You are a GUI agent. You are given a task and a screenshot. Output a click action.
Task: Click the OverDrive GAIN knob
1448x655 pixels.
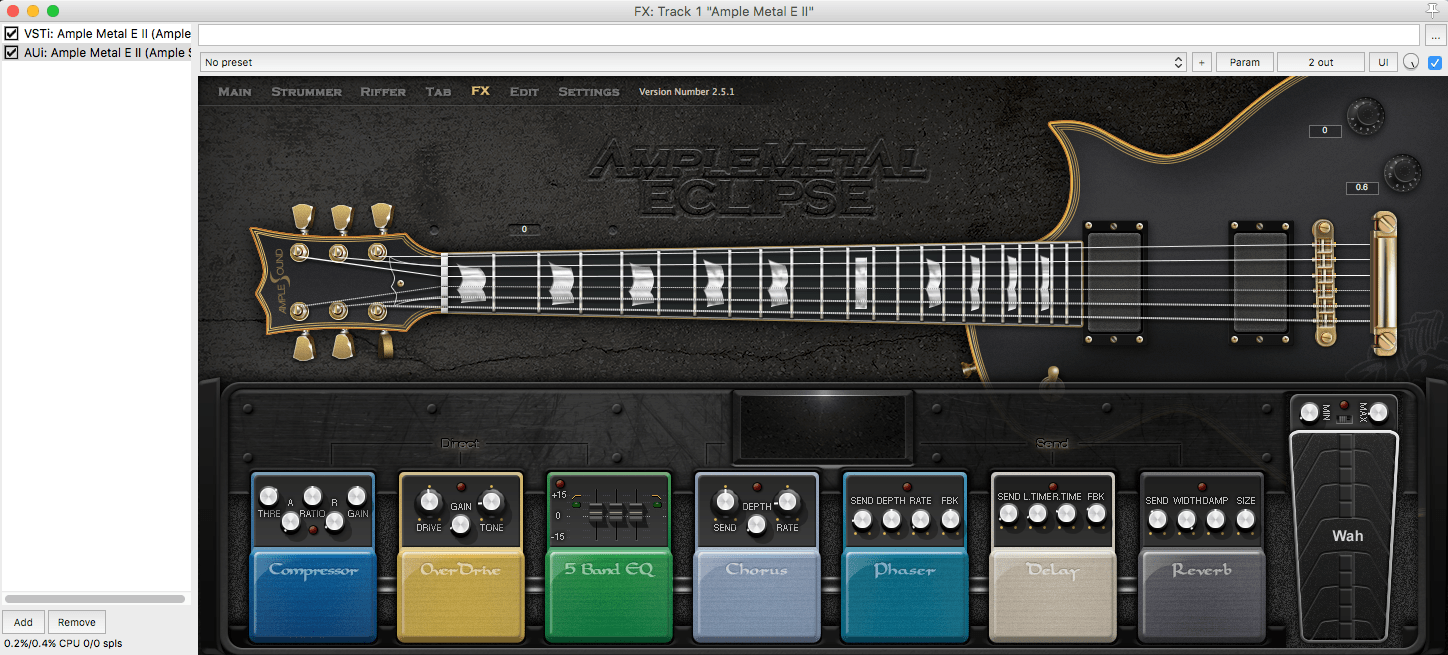[x=460, y=523]
